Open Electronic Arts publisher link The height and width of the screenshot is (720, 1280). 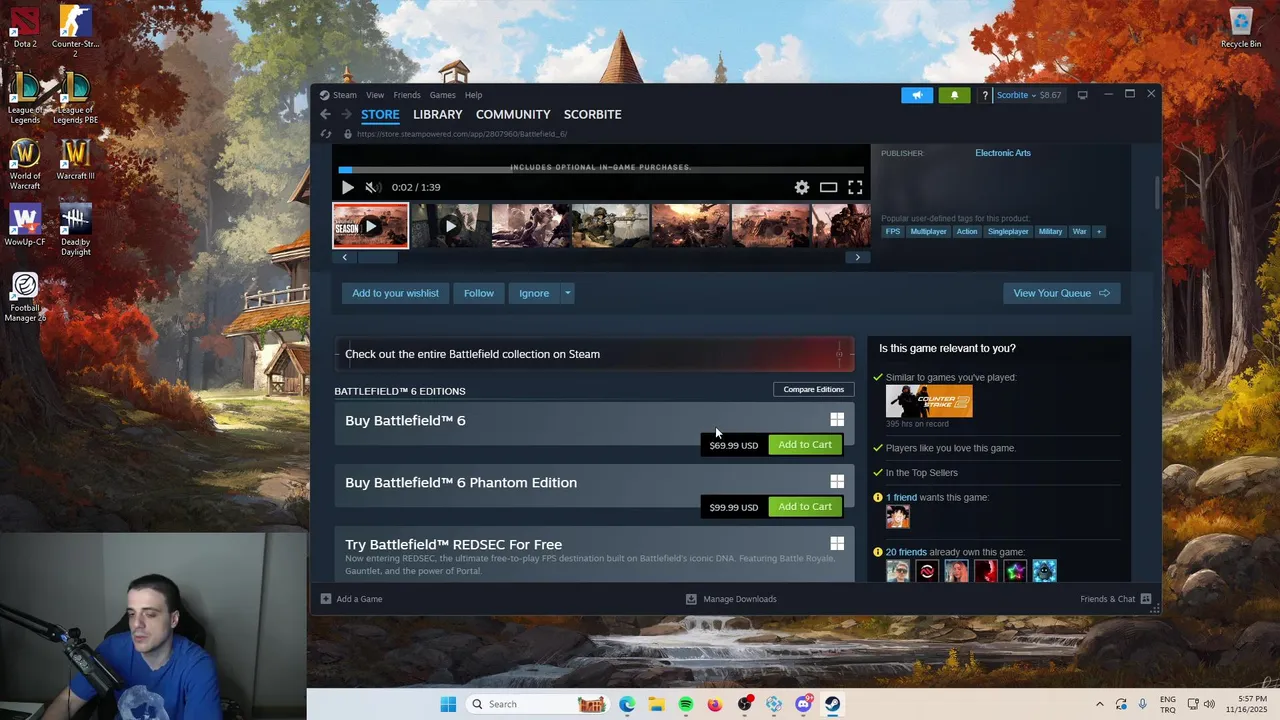pyautogui.click(x=1002, y=153)
